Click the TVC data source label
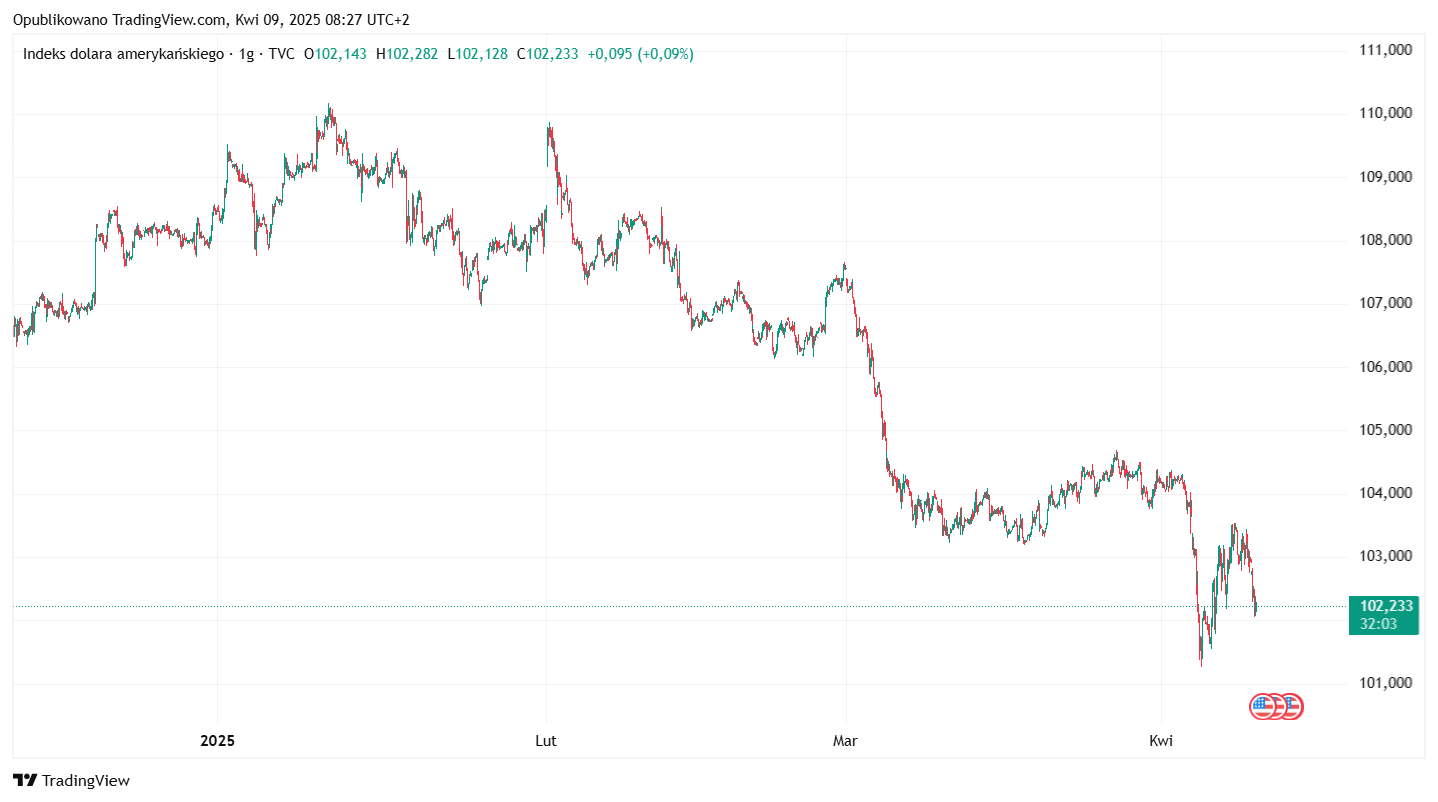Screen dimensions: 1438x802 pyautogui.click(x=281, y=54)
